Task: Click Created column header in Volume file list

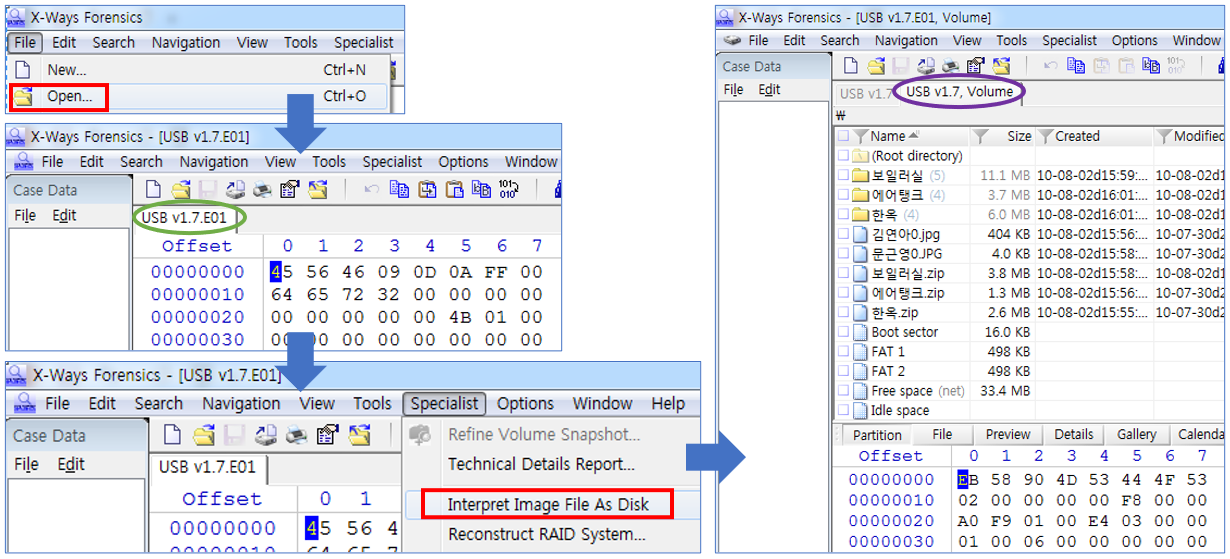Action: 1095,136
